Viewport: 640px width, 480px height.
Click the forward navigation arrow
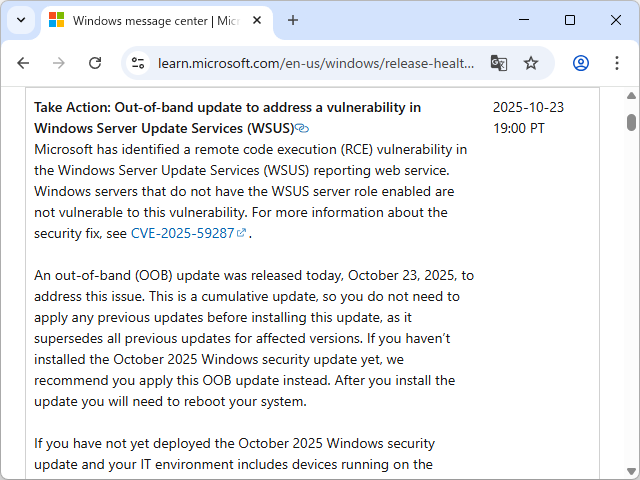59,63
